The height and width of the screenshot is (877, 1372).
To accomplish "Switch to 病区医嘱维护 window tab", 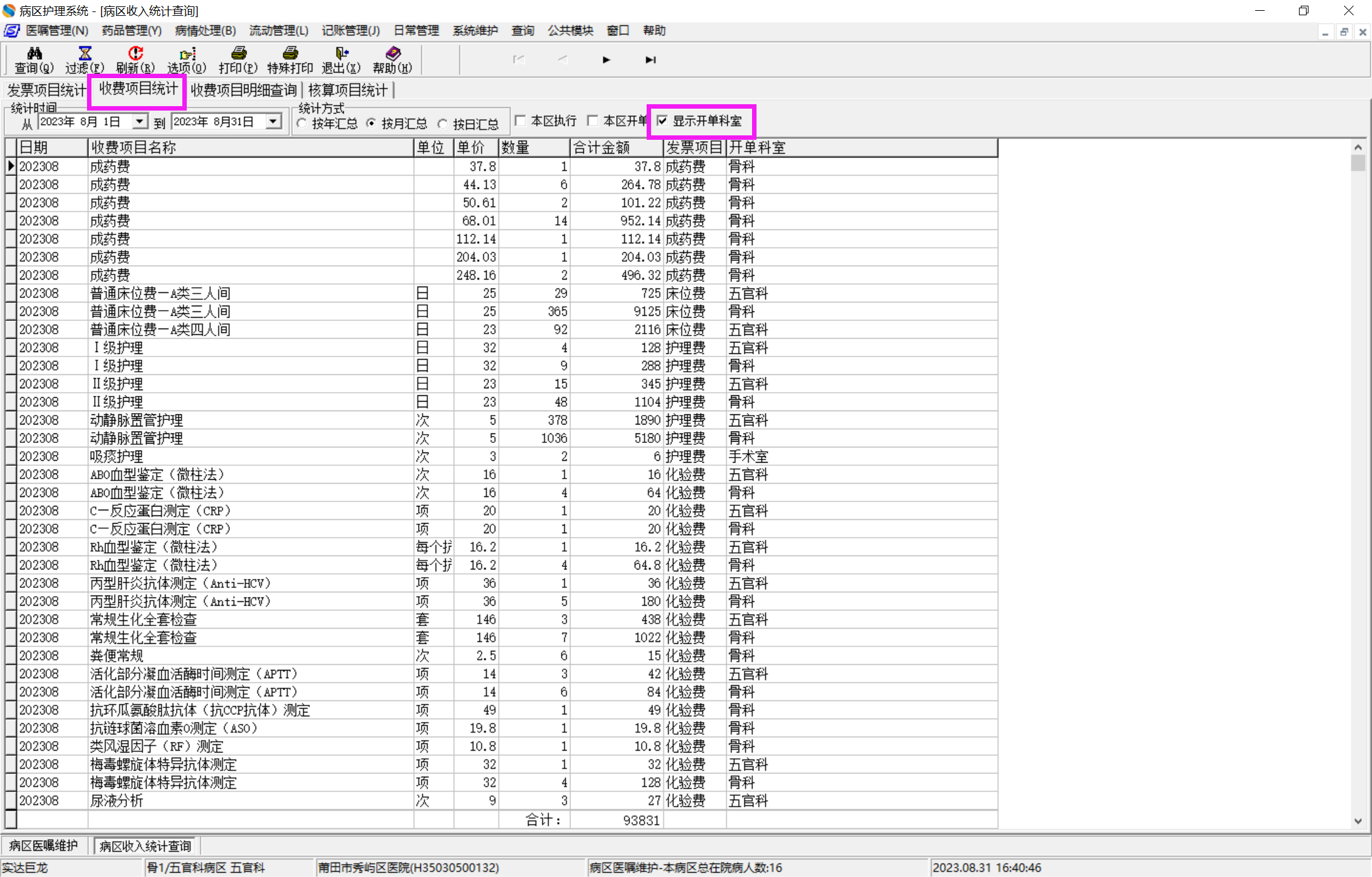I will tap(43, 846).
